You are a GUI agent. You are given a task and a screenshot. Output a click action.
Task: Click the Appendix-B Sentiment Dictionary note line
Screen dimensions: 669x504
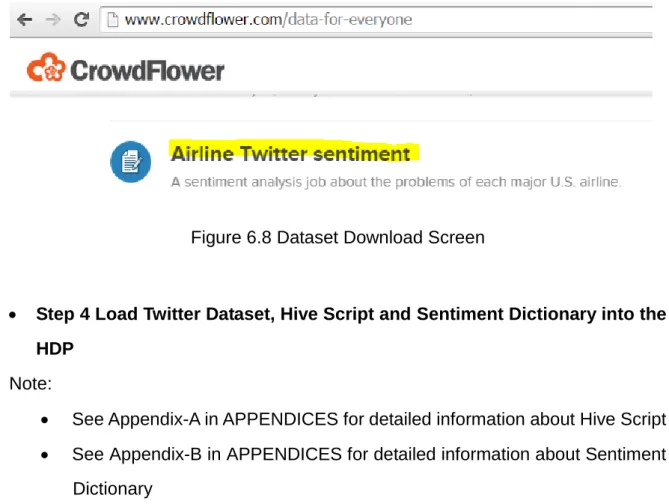(x=369, y=471)
